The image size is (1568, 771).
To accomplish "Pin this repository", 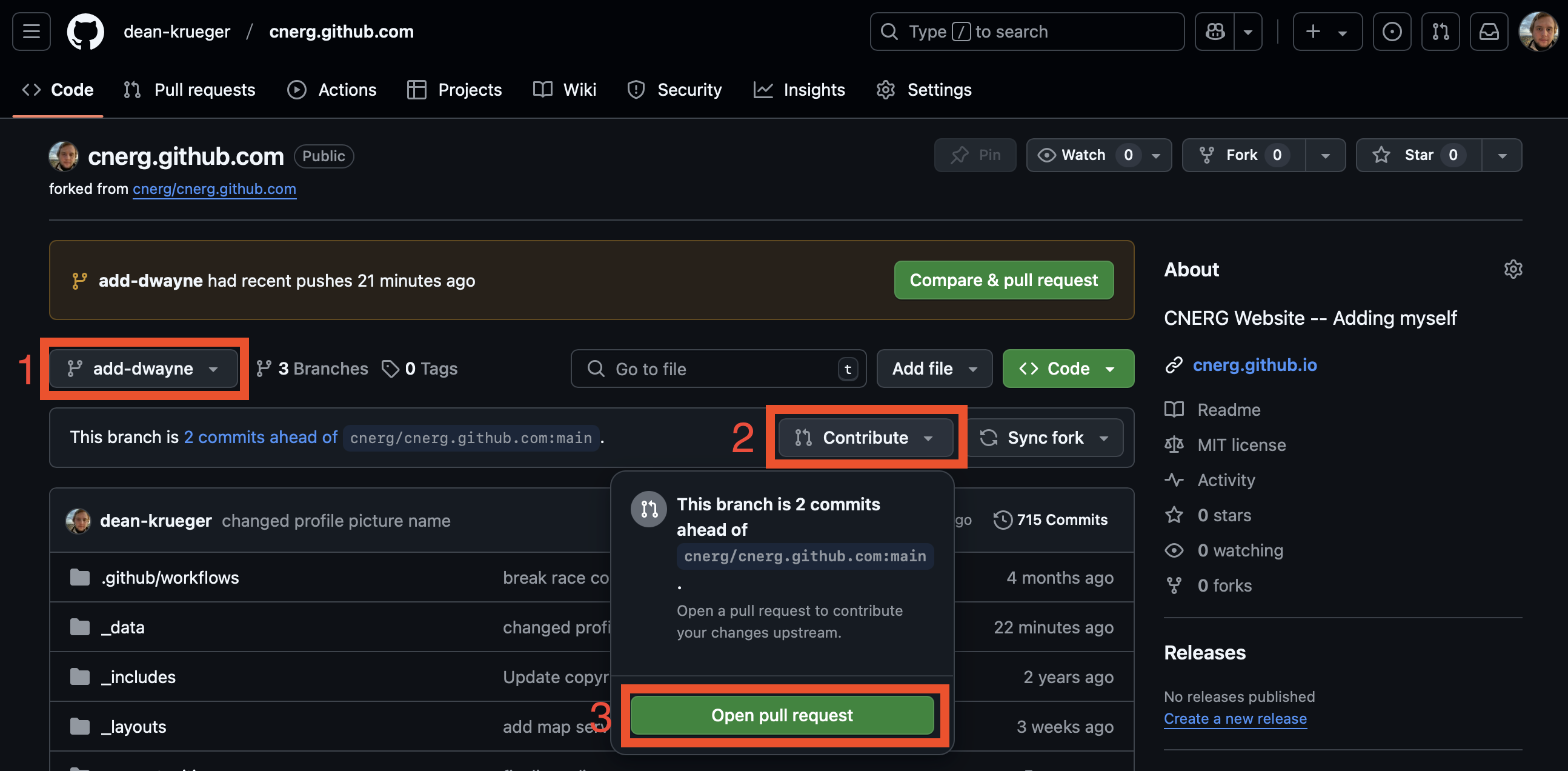I will click(x=975, y=155).
